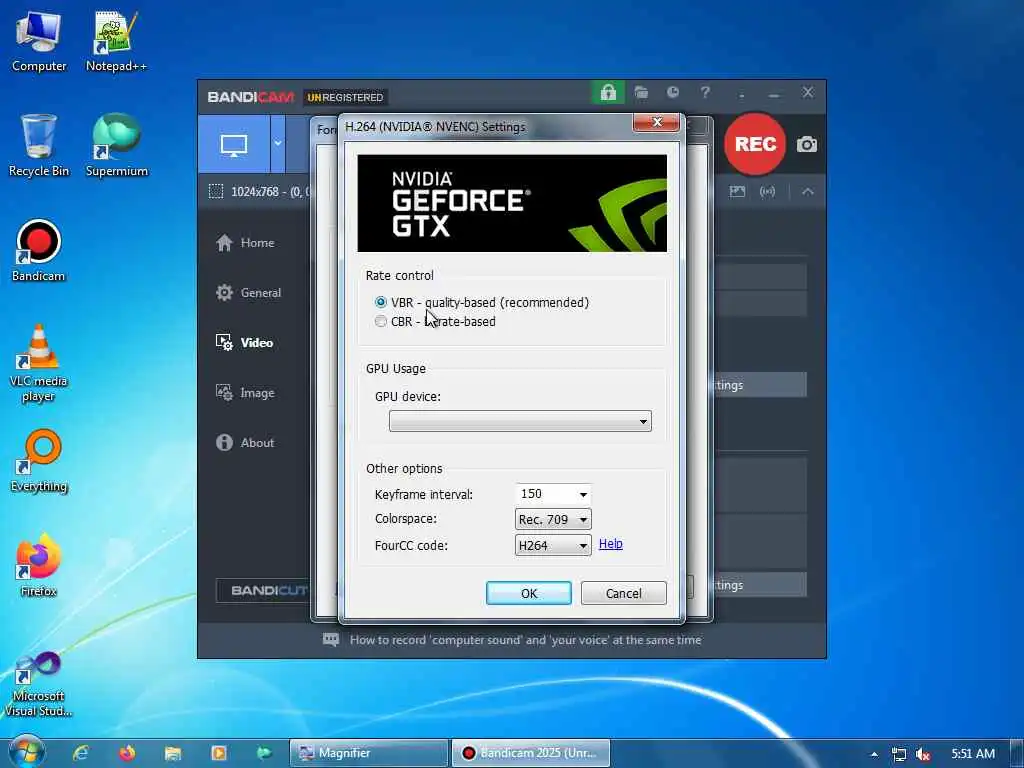Click the chat bubble tip icon

click(331, 640)
